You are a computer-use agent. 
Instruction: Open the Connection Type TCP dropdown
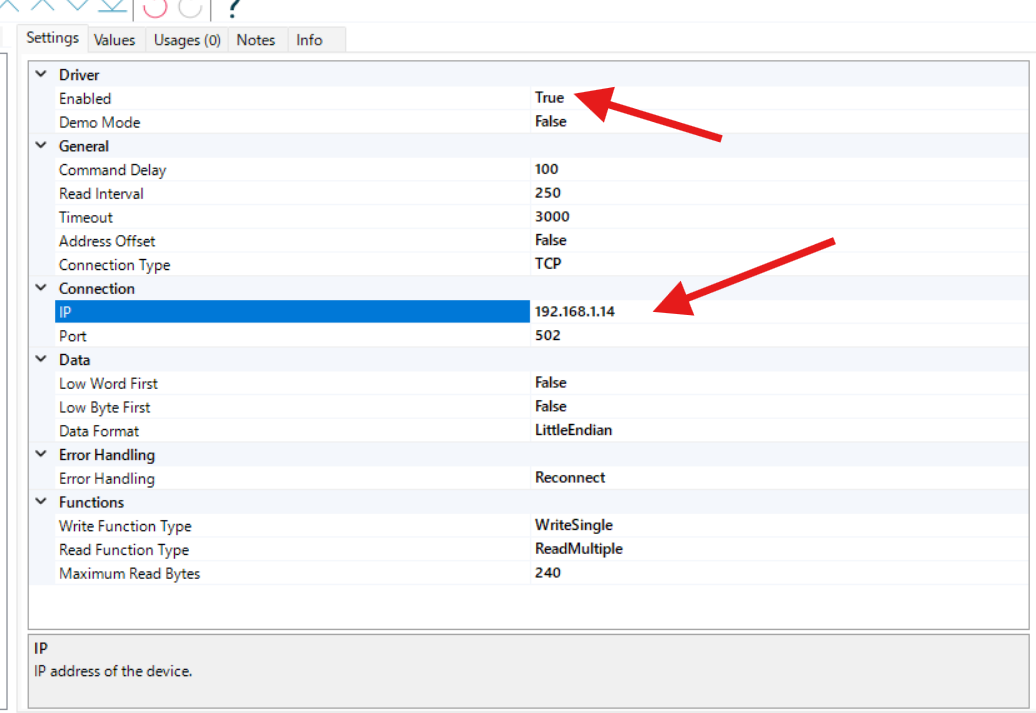[548, 264]
